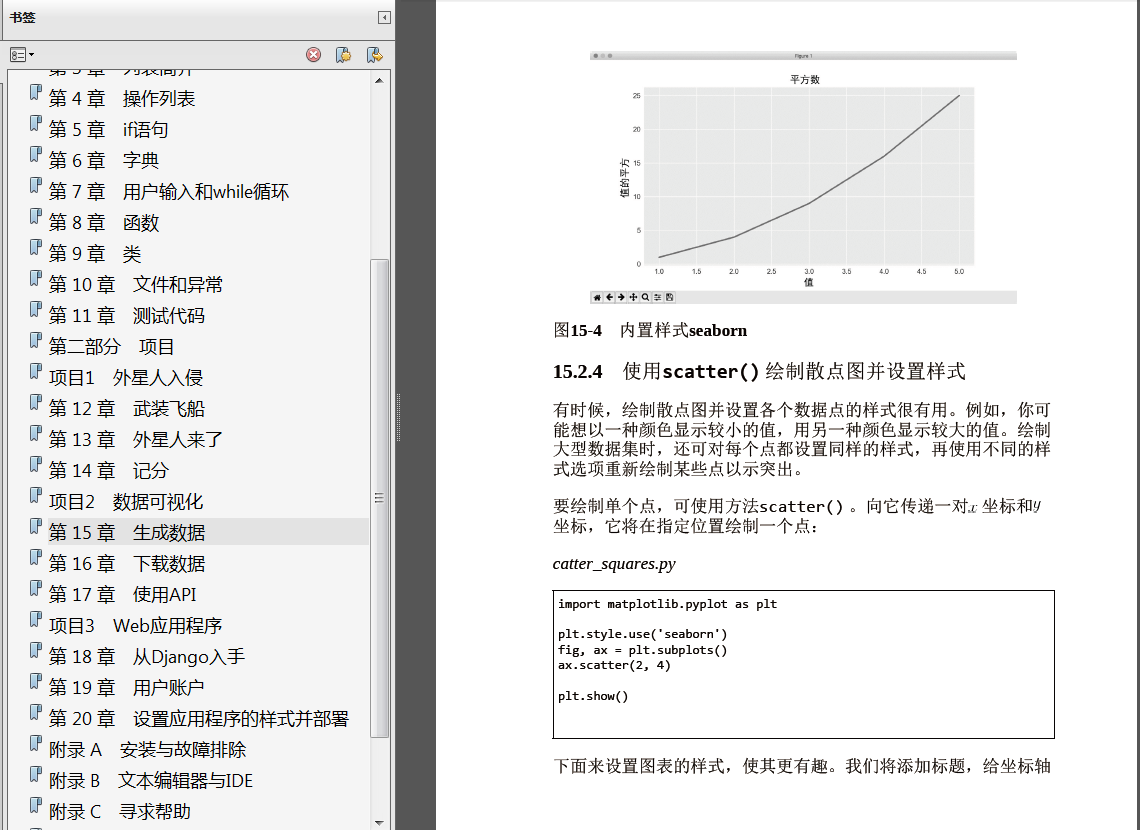
Task: Open bookmark 第 6 章 字典
Action: (x=103, y=160)
